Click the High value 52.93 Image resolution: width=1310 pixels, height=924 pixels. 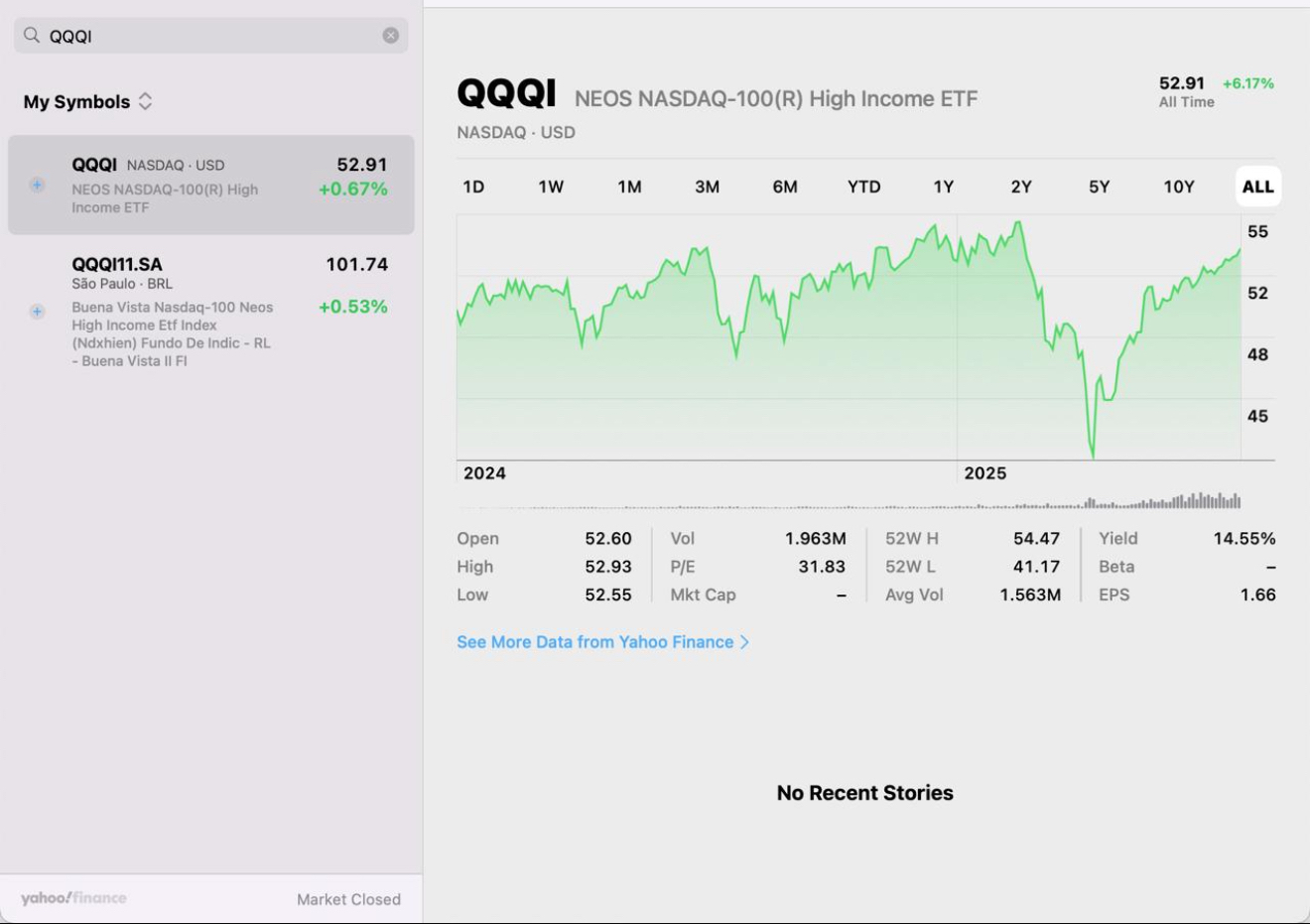pos(608,567)
